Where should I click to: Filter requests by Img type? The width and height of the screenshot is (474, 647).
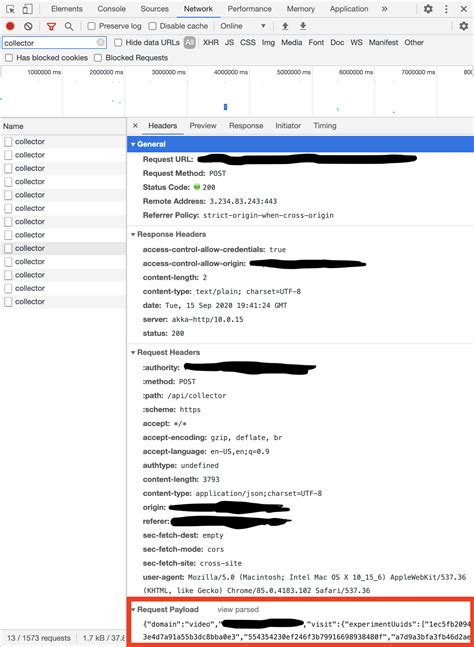268,43
